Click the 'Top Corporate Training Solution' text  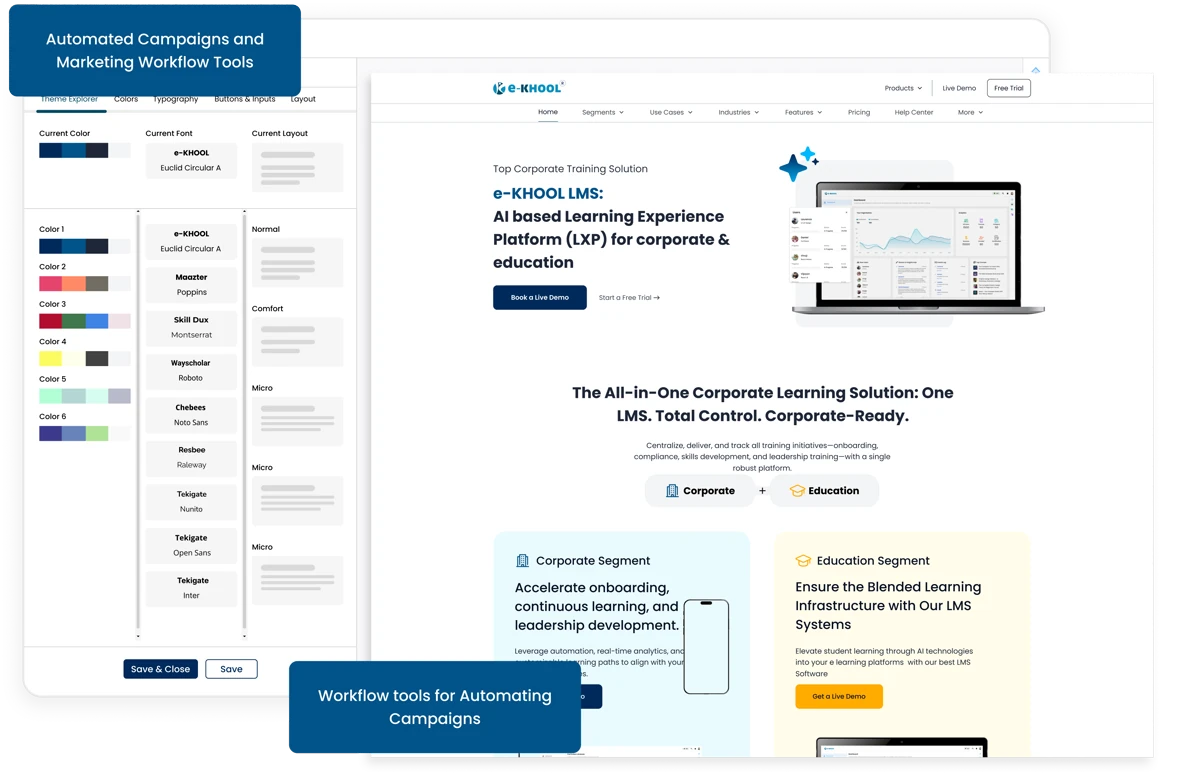point(570,169)
